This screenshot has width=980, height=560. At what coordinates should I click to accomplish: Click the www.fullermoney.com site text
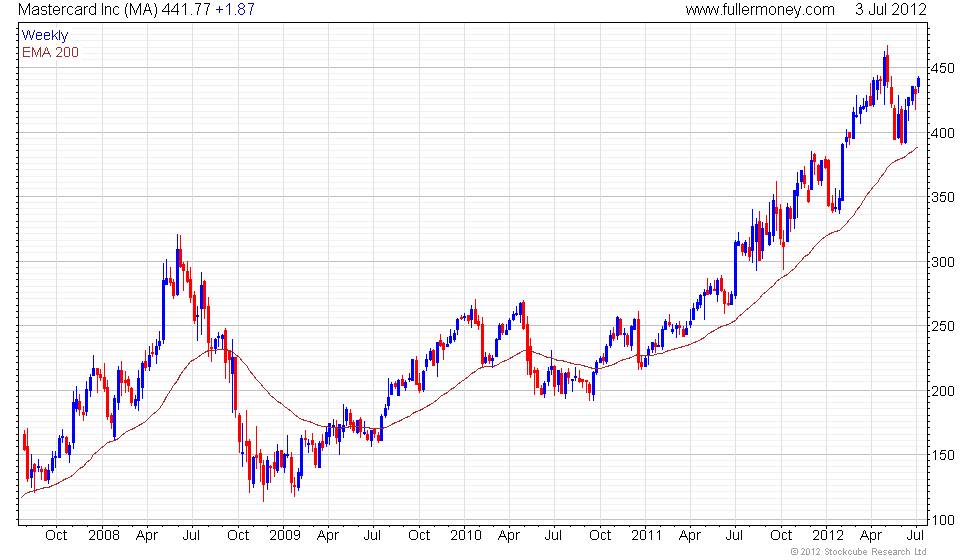[x=759, y=9]
